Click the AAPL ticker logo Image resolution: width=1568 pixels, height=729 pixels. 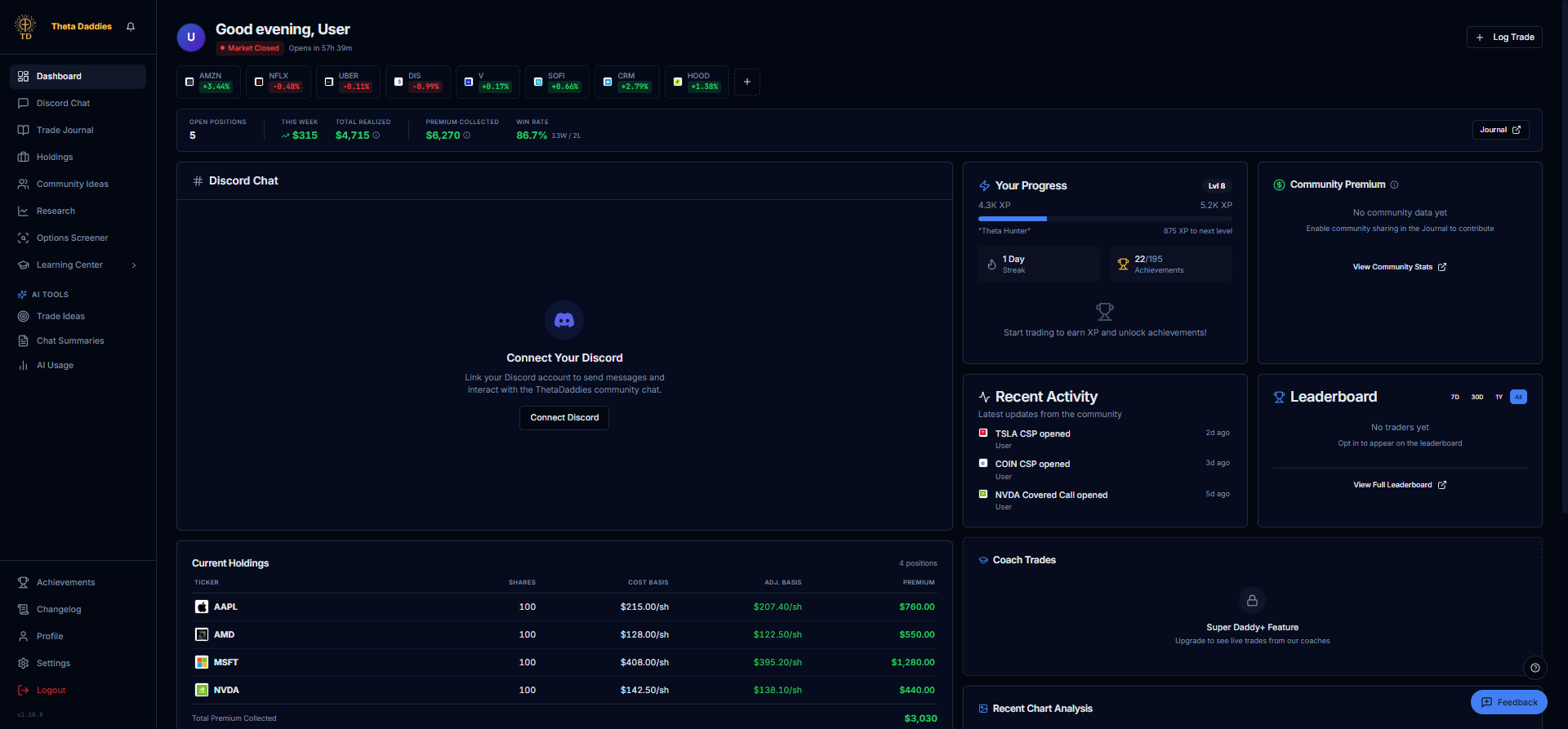coord(202,607)
